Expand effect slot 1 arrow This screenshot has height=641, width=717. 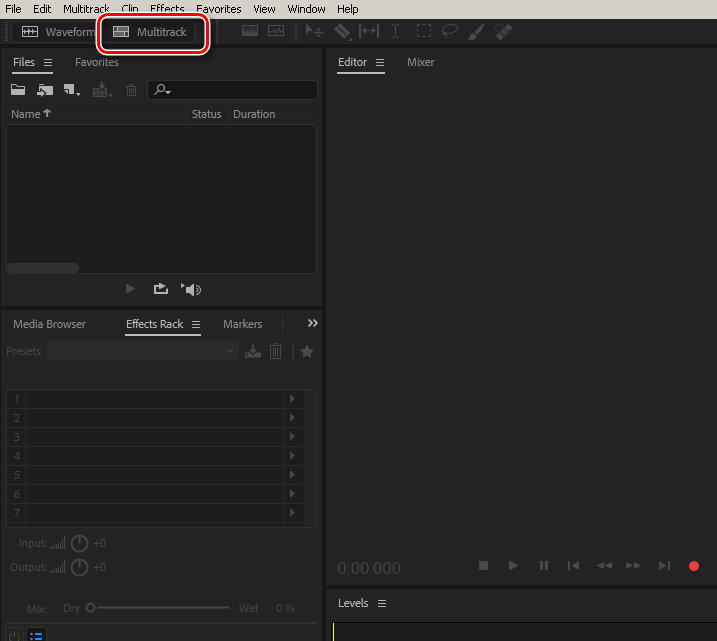coord(293,399)
